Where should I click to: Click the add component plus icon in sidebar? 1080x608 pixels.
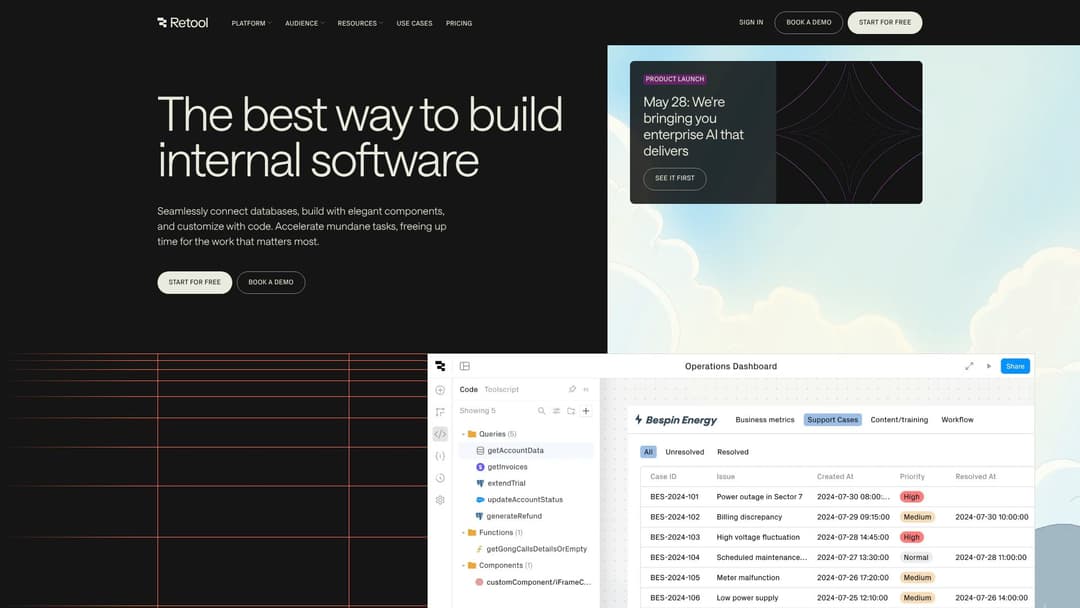440,390
